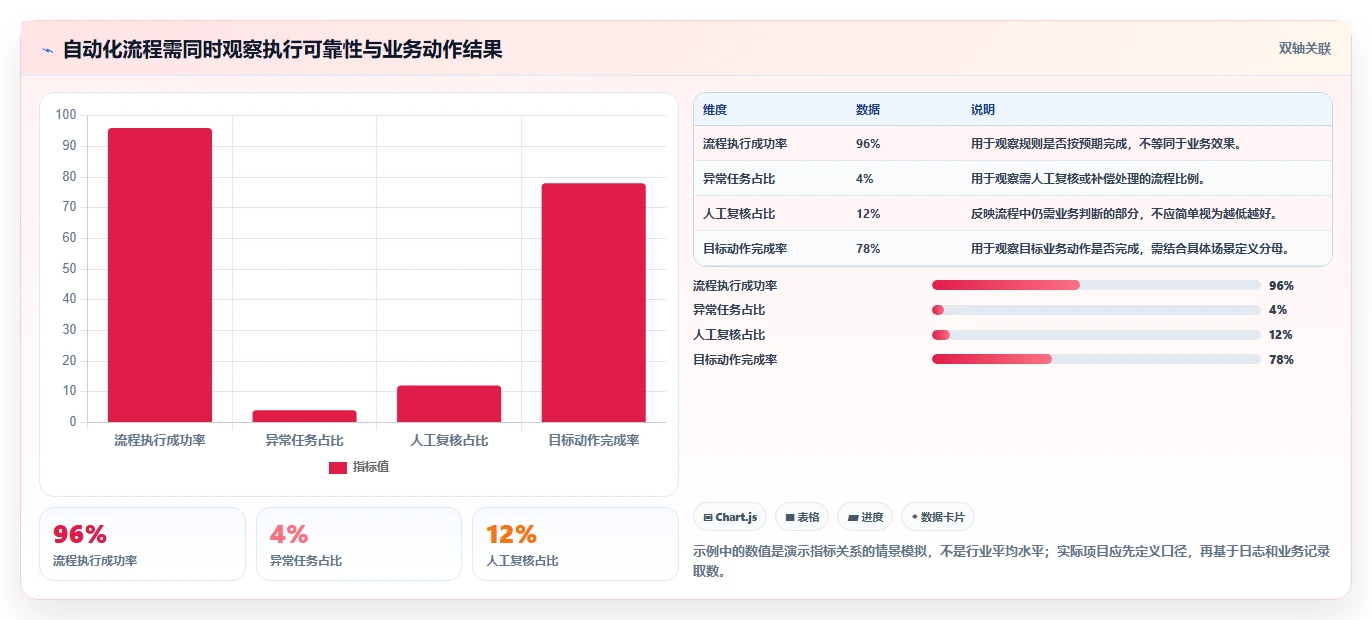Click the 人工复核占比 progress bar at 12%
The height and width of the screenshot is (620, 1372).
point(1096,335)
